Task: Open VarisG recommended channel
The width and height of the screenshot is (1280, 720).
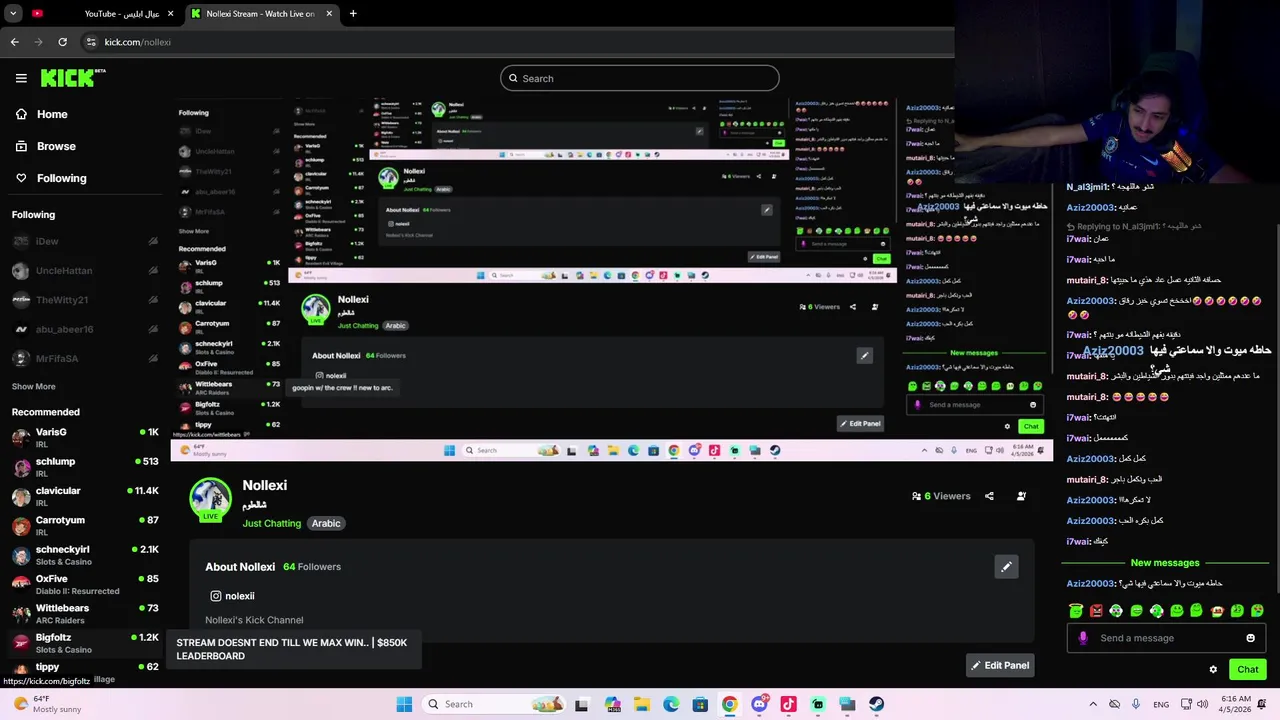Action: (x=84, y=438)
